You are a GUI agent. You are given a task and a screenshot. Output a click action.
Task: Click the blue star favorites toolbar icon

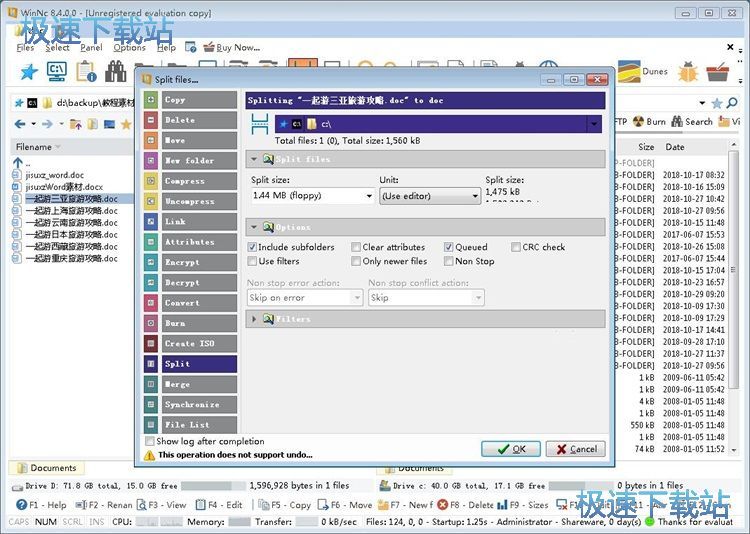(x=29, y=72)
